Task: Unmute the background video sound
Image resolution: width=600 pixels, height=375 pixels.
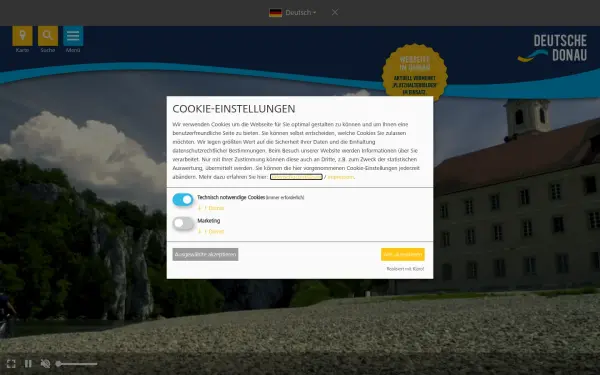Action: point(45,364)
